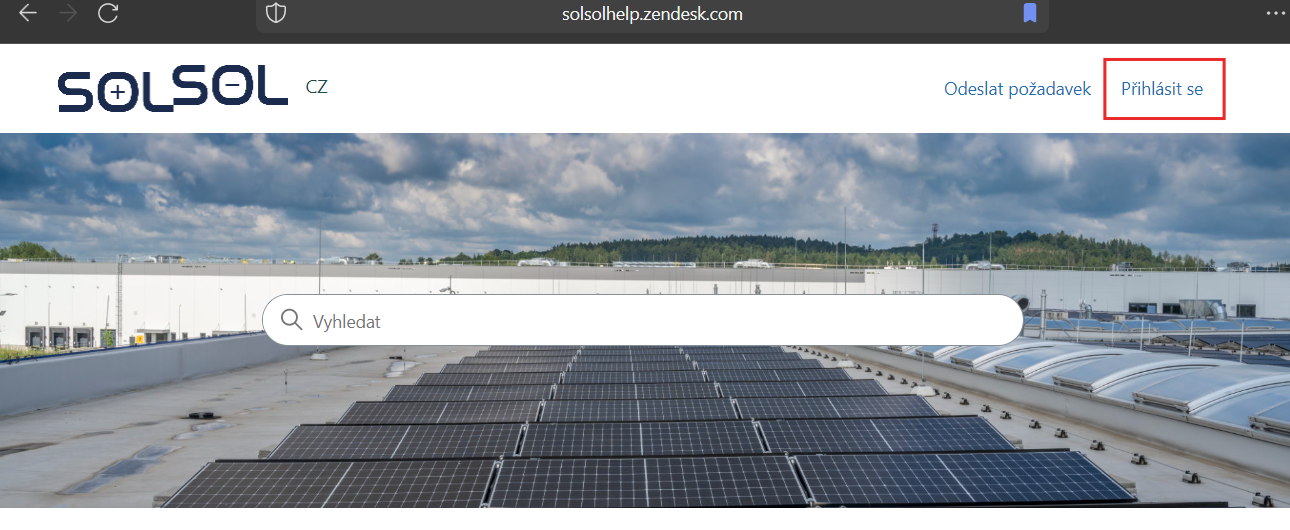
Task: Click the minus symbol inside SOLSOL logo
Action: click(232, 88)
